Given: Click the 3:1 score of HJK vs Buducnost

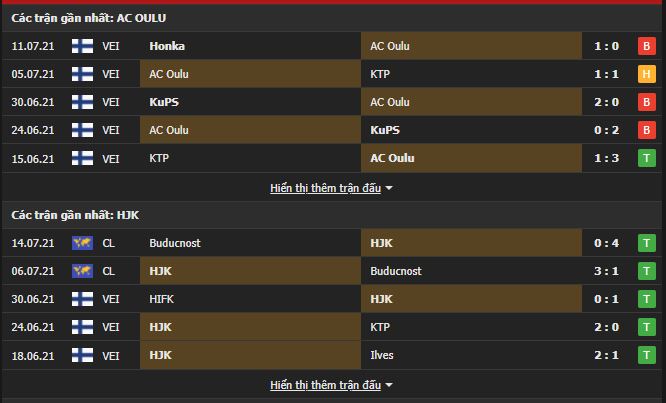Looking at the screenshot, I should [608, 271].
